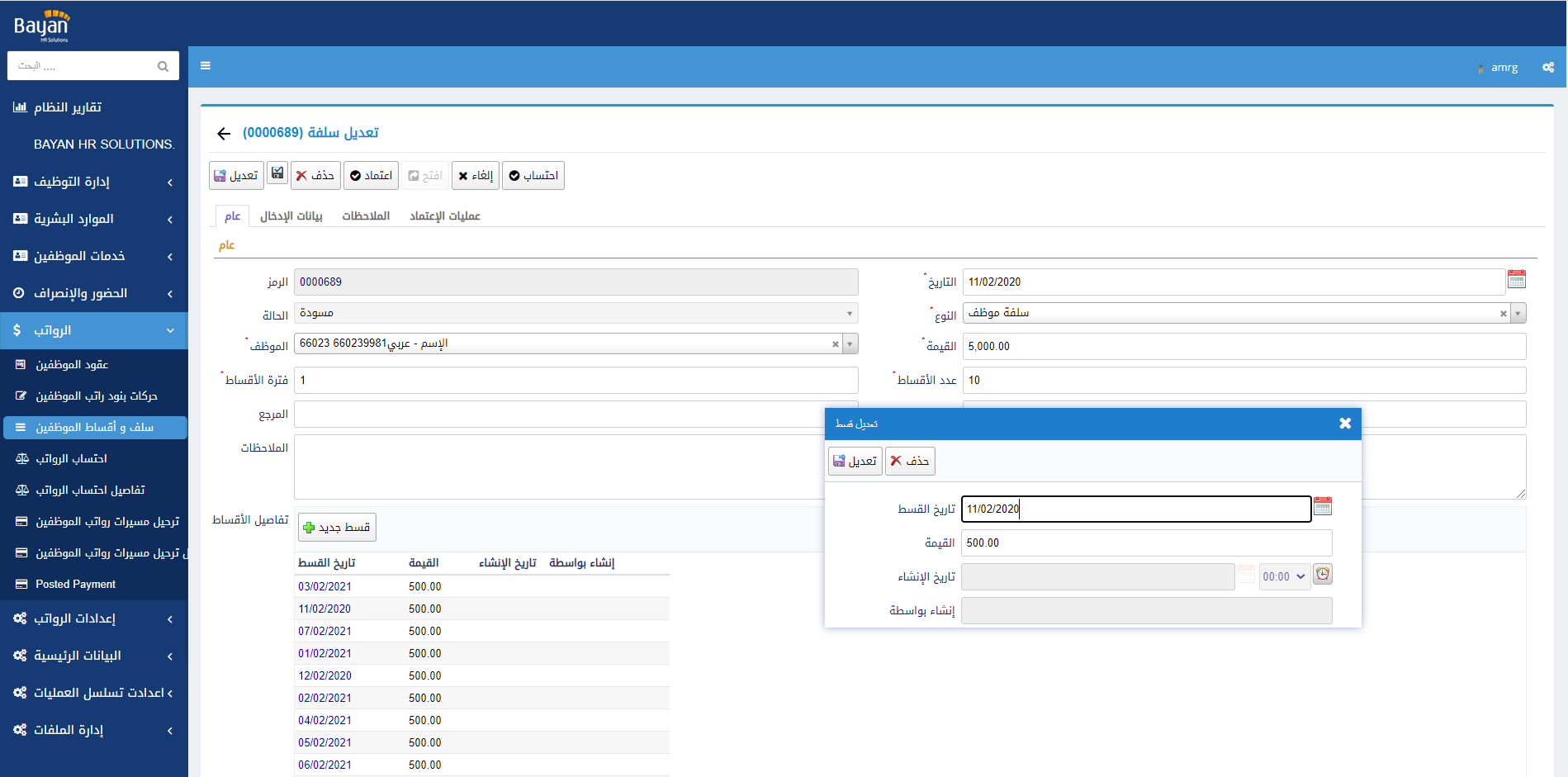The height and width of the screenshot is (777, 1568).
Task: Click the search magnifier icon in sidebar
Action: [163, 66]
